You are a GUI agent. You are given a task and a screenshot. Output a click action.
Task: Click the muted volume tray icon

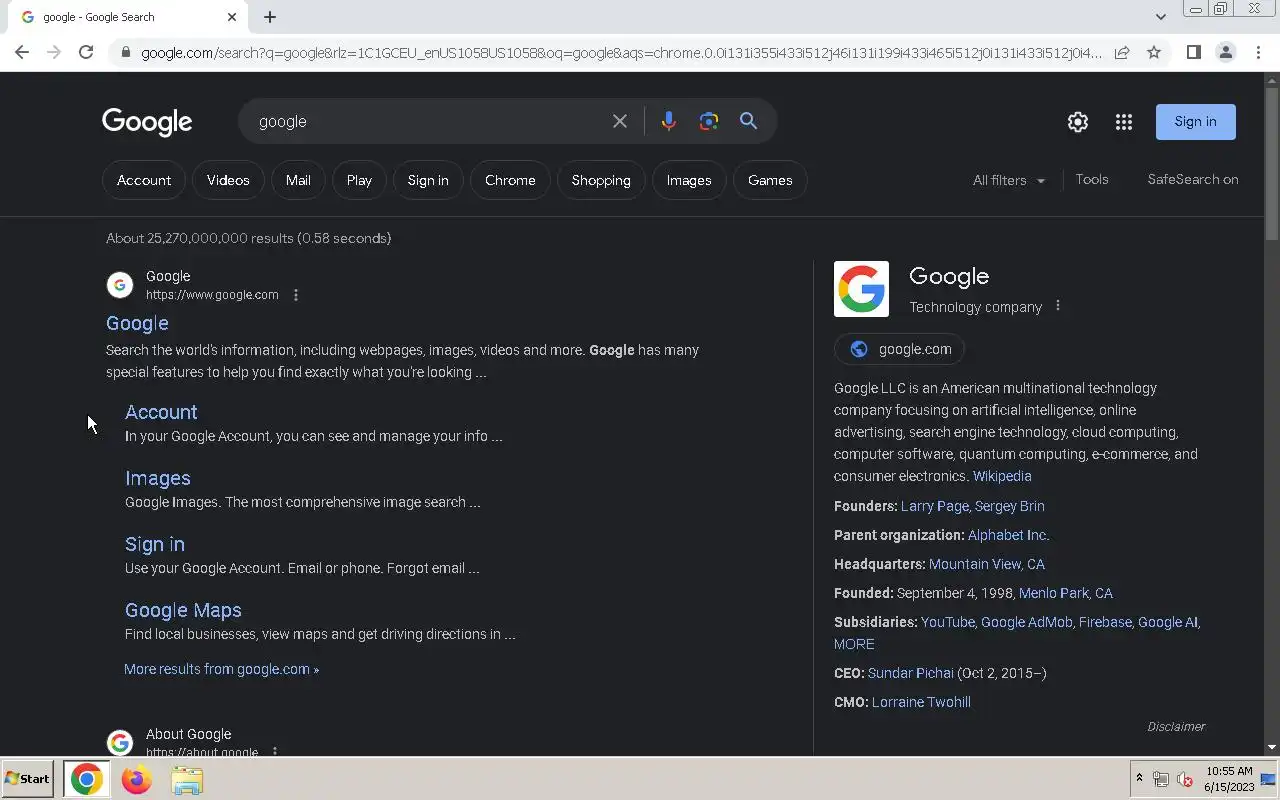click(1185, 779)
